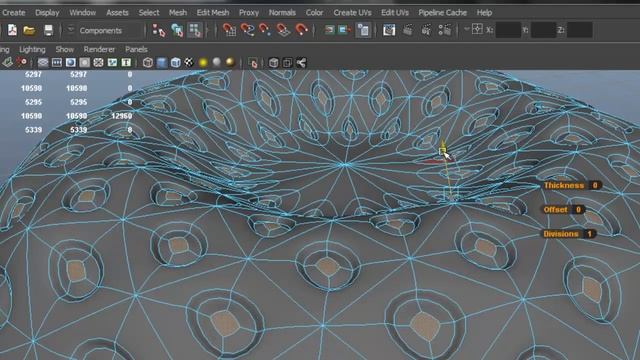Open the Proxy menu
The image size is (640, 360).
(x=249, y=13)
